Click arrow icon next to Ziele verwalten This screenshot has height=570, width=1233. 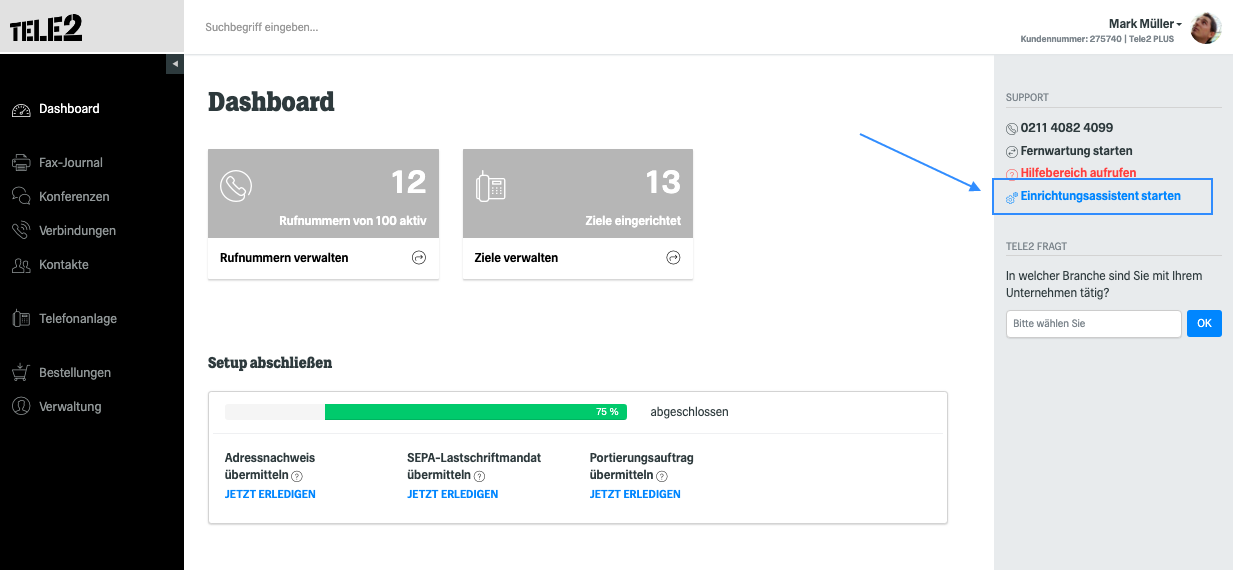(x=673, y=258)
